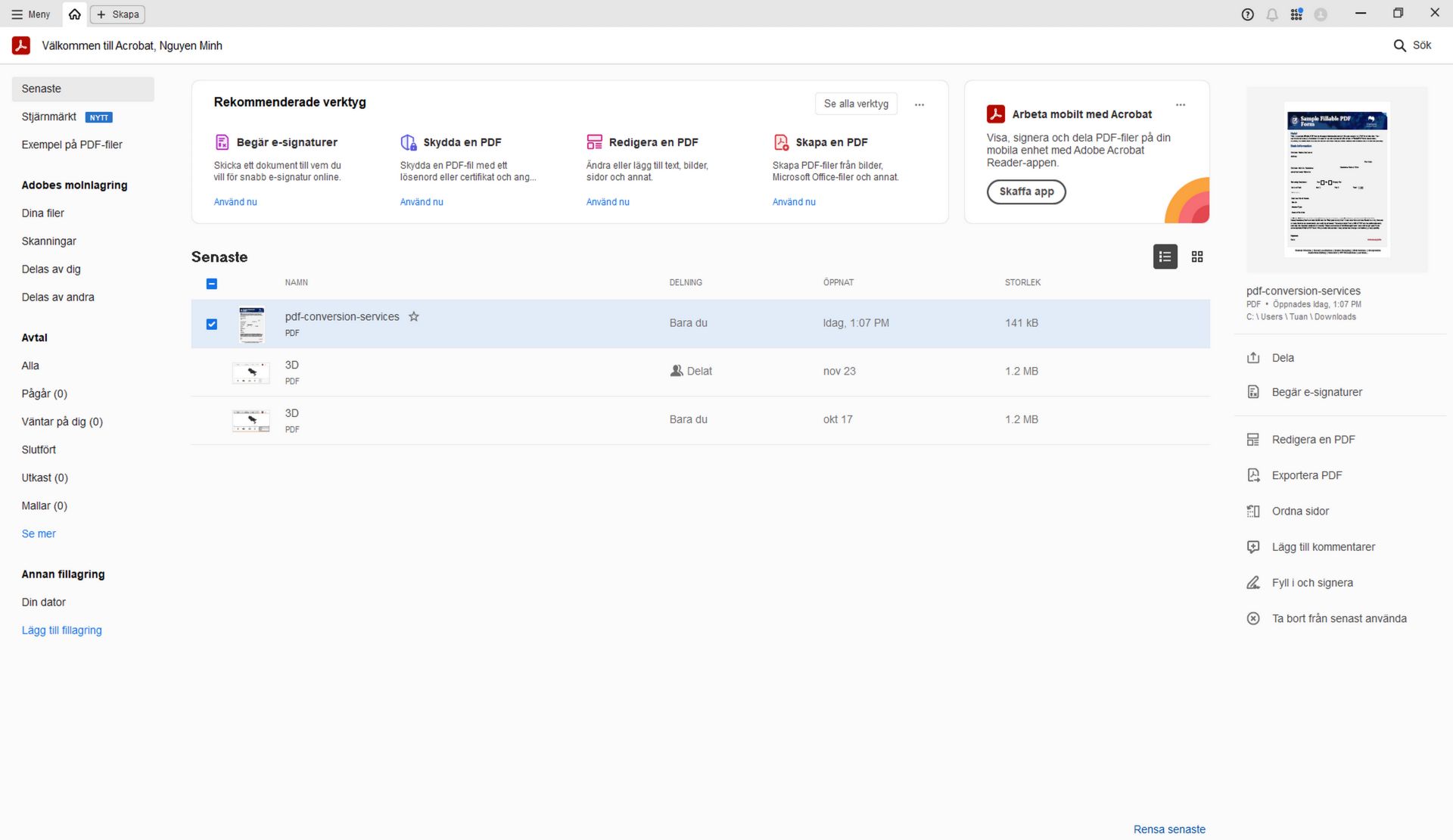The image size is (1453, 840).
Task: Open the apps grid icon in title bar
Action: click(1296, 14)
